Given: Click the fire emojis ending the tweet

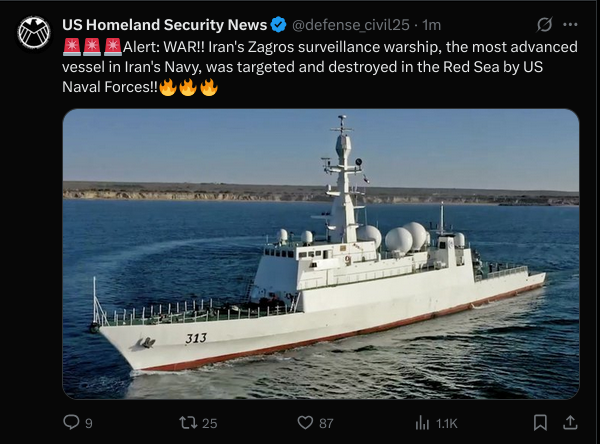Looking at the screenshot, I should (189, 87).
